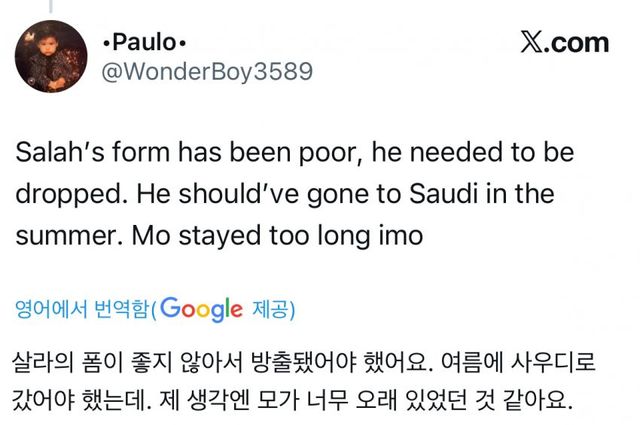Click the X.com logo
Screen dimensions: 640x425
[564, 42]
